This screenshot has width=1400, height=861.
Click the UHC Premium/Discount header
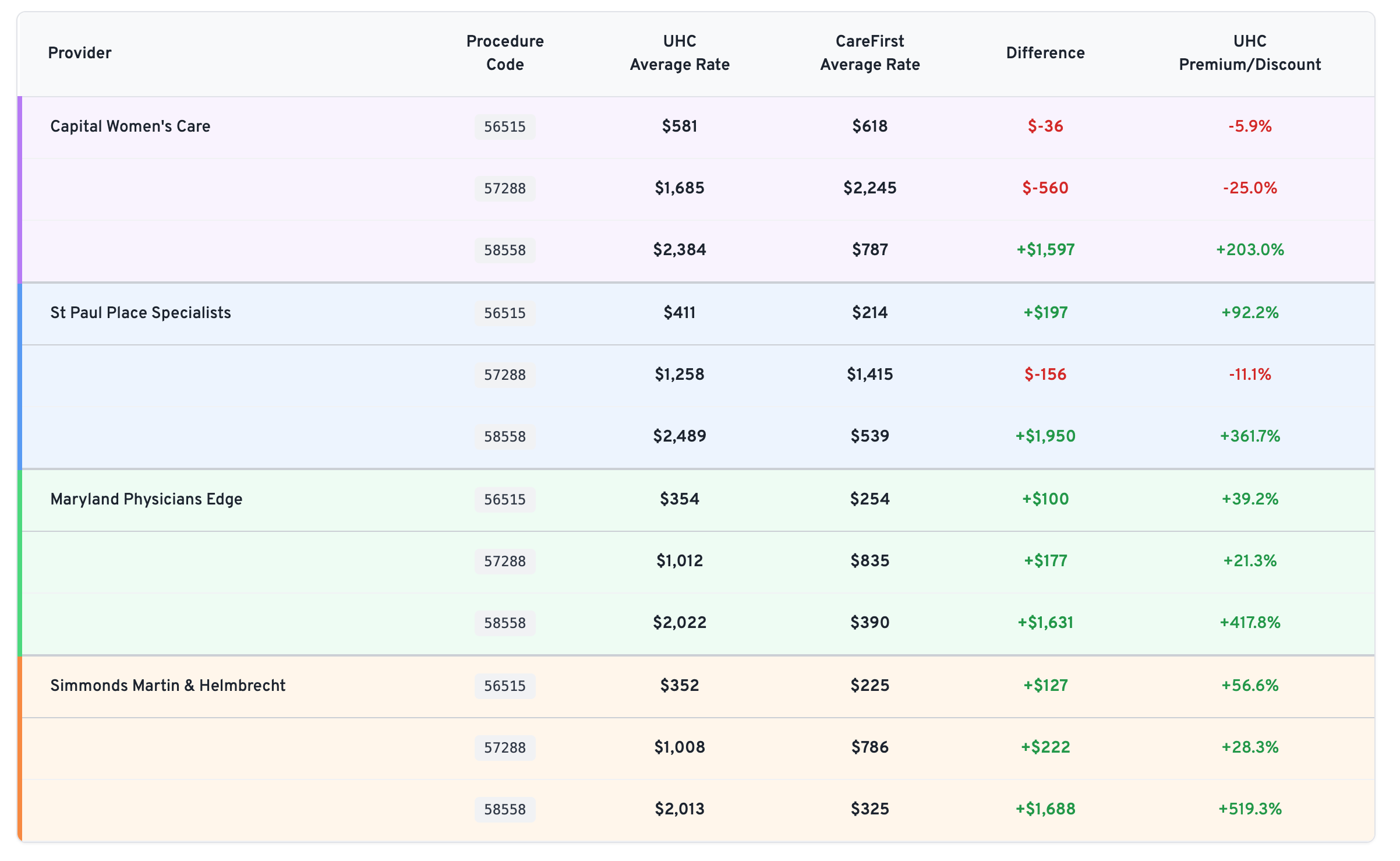pyautogui.click(x=1250, y=53)
